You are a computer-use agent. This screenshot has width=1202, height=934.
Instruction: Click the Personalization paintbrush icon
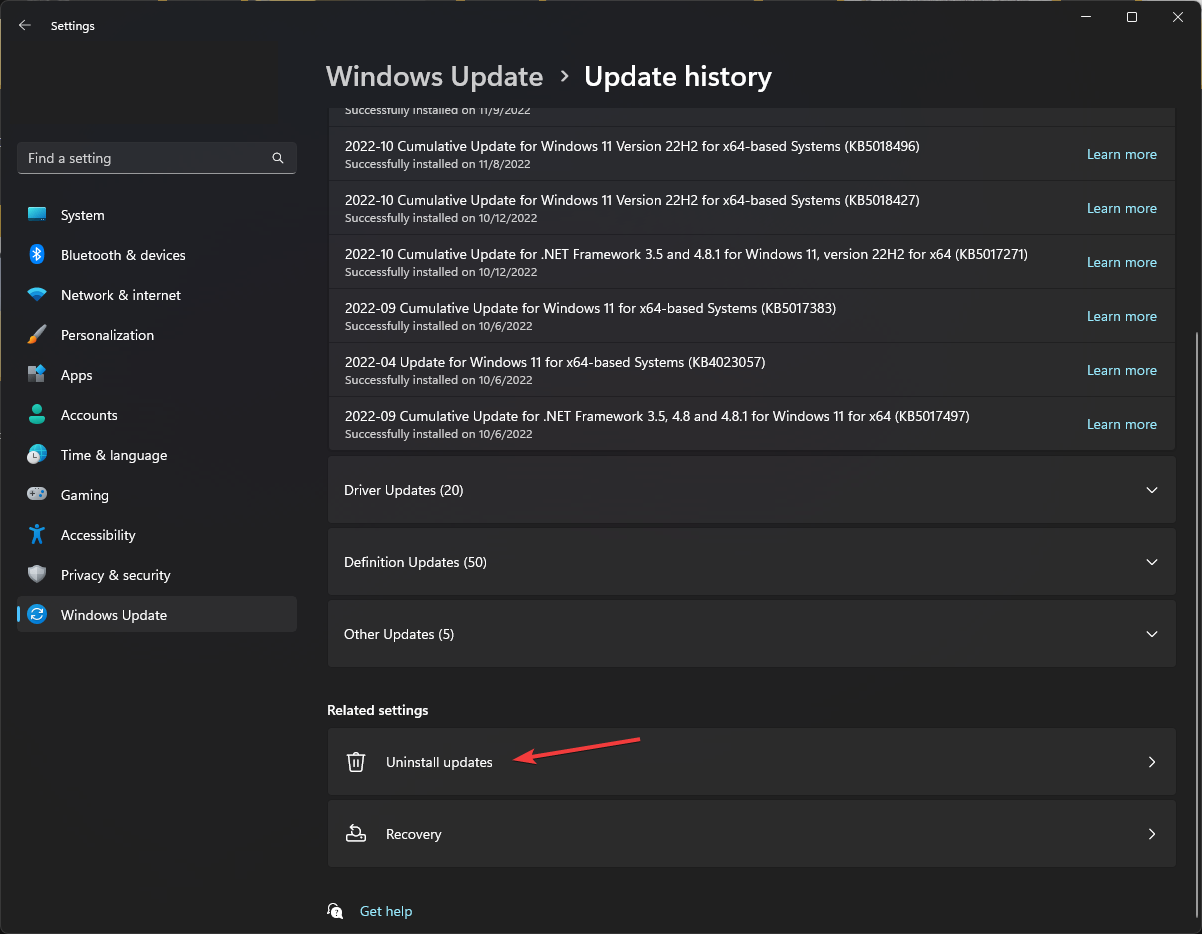pyautogui.click(x=37, y=335)
